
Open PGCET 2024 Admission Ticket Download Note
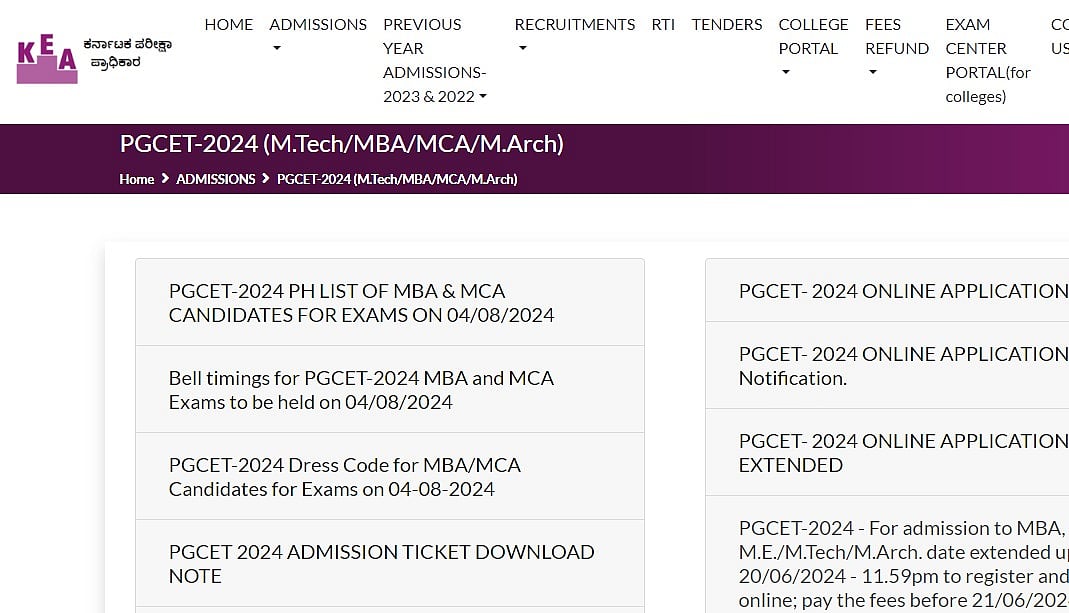tap(381, 564)
